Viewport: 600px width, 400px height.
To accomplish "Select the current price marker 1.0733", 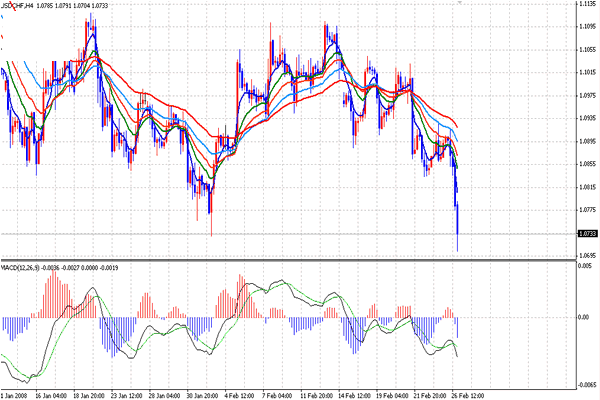I will pos(588,233).
